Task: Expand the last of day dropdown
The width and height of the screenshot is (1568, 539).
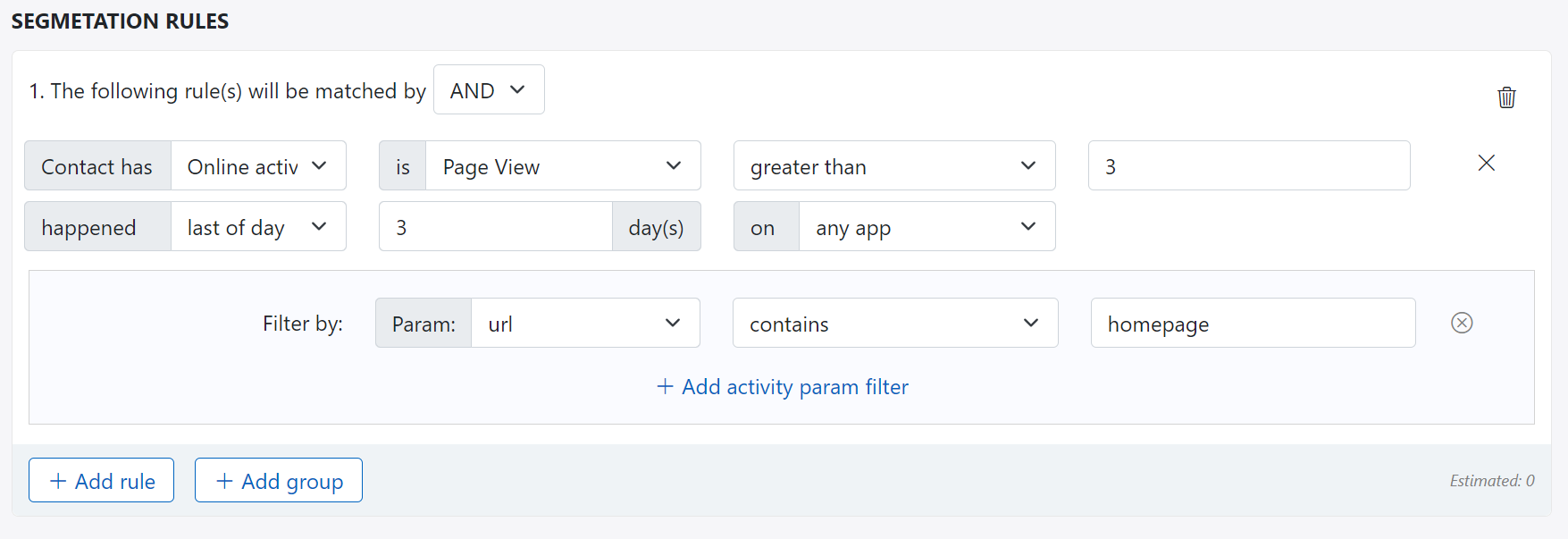Action: (258, 227)
